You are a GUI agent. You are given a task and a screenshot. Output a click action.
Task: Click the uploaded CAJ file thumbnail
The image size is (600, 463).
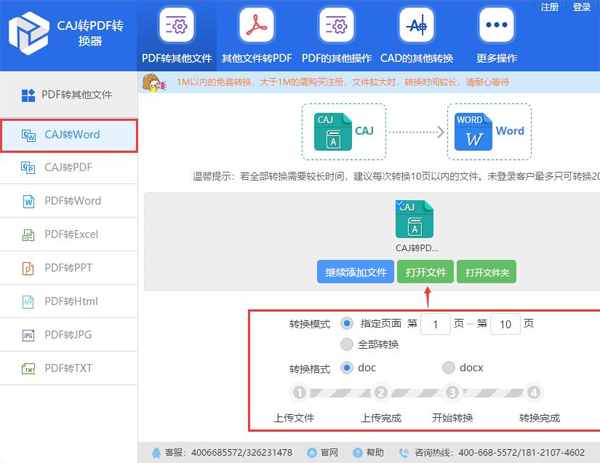coord(414,220)
